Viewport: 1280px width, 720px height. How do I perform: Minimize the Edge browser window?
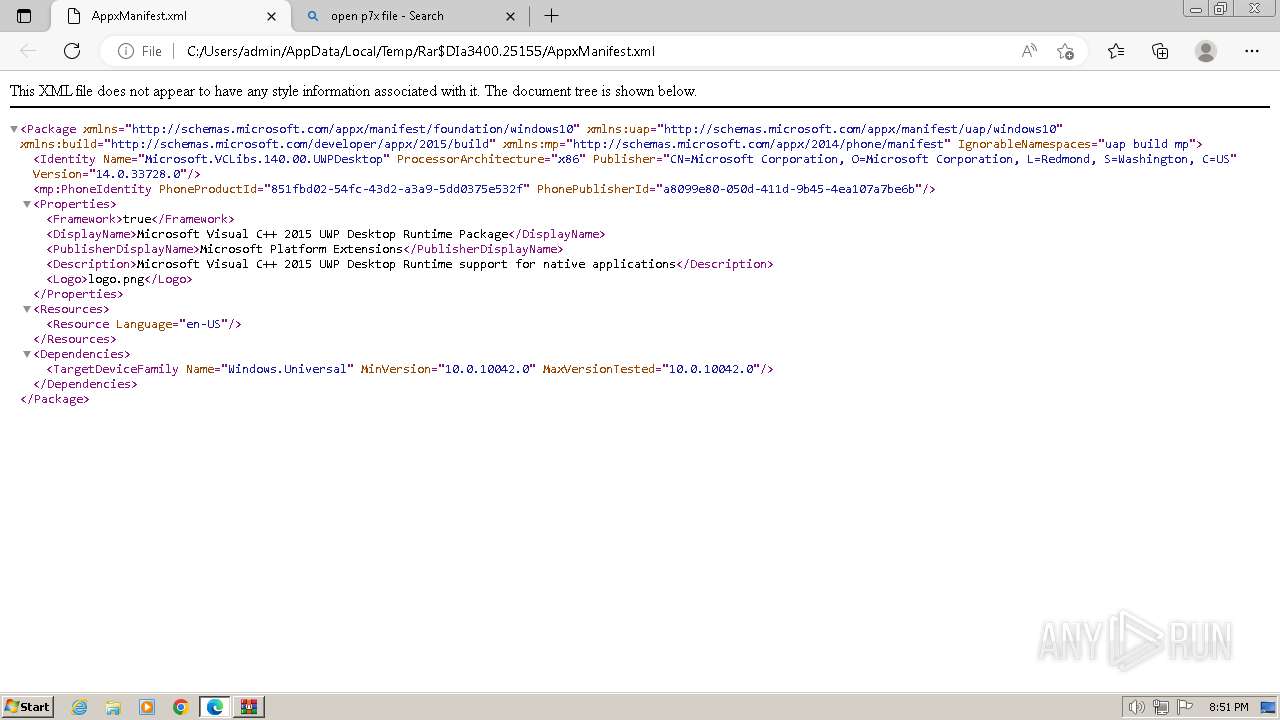tap(1196, 9)
